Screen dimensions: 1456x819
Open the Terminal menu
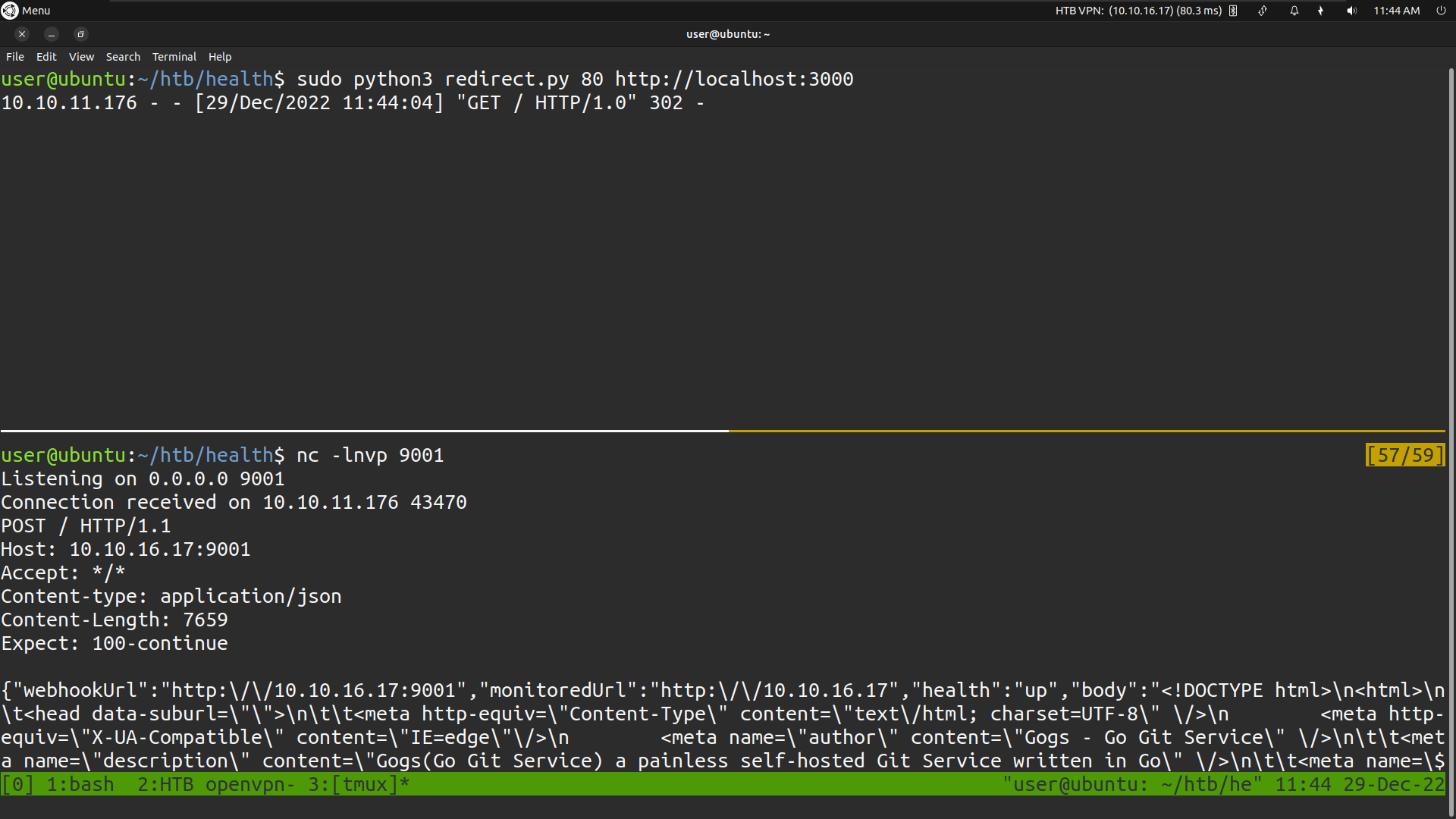pos(174,57)
